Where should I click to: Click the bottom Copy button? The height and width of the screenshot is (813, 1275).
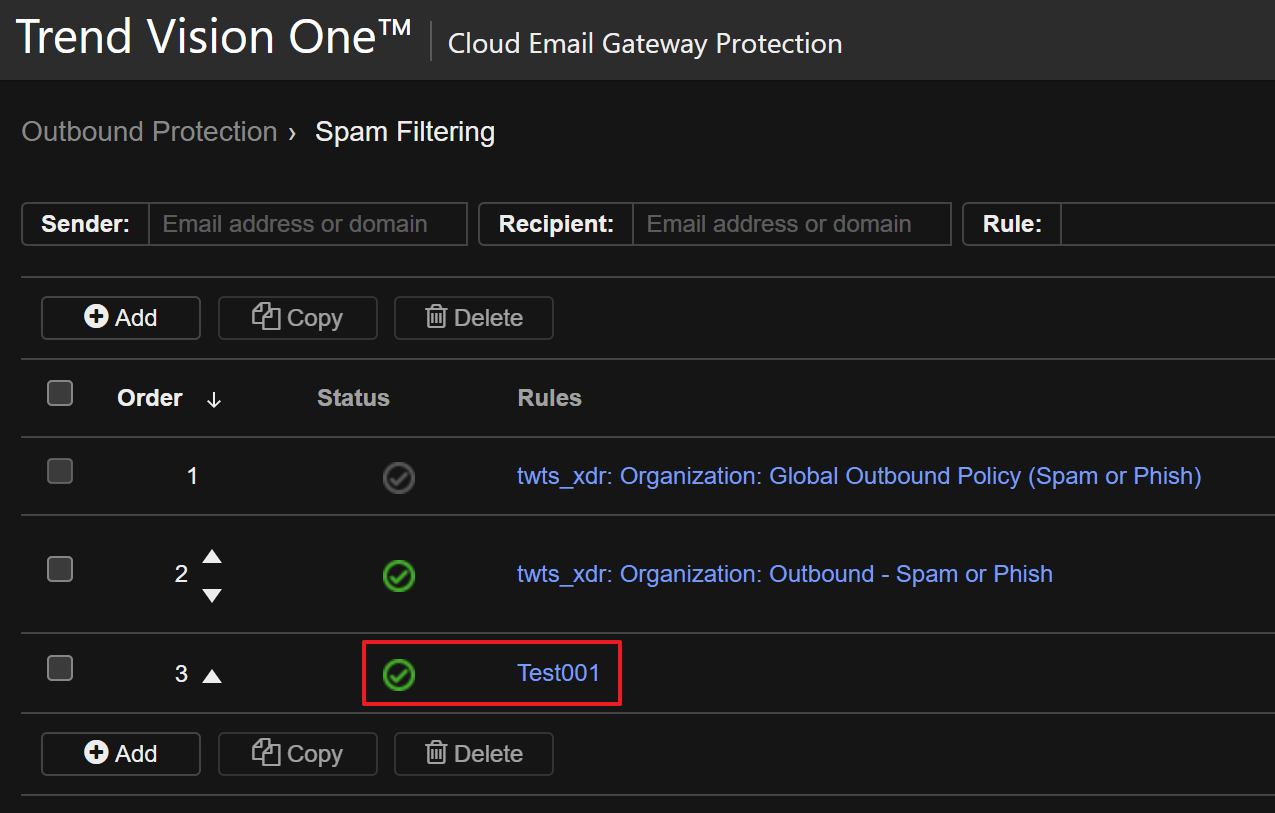click(298, 754)
